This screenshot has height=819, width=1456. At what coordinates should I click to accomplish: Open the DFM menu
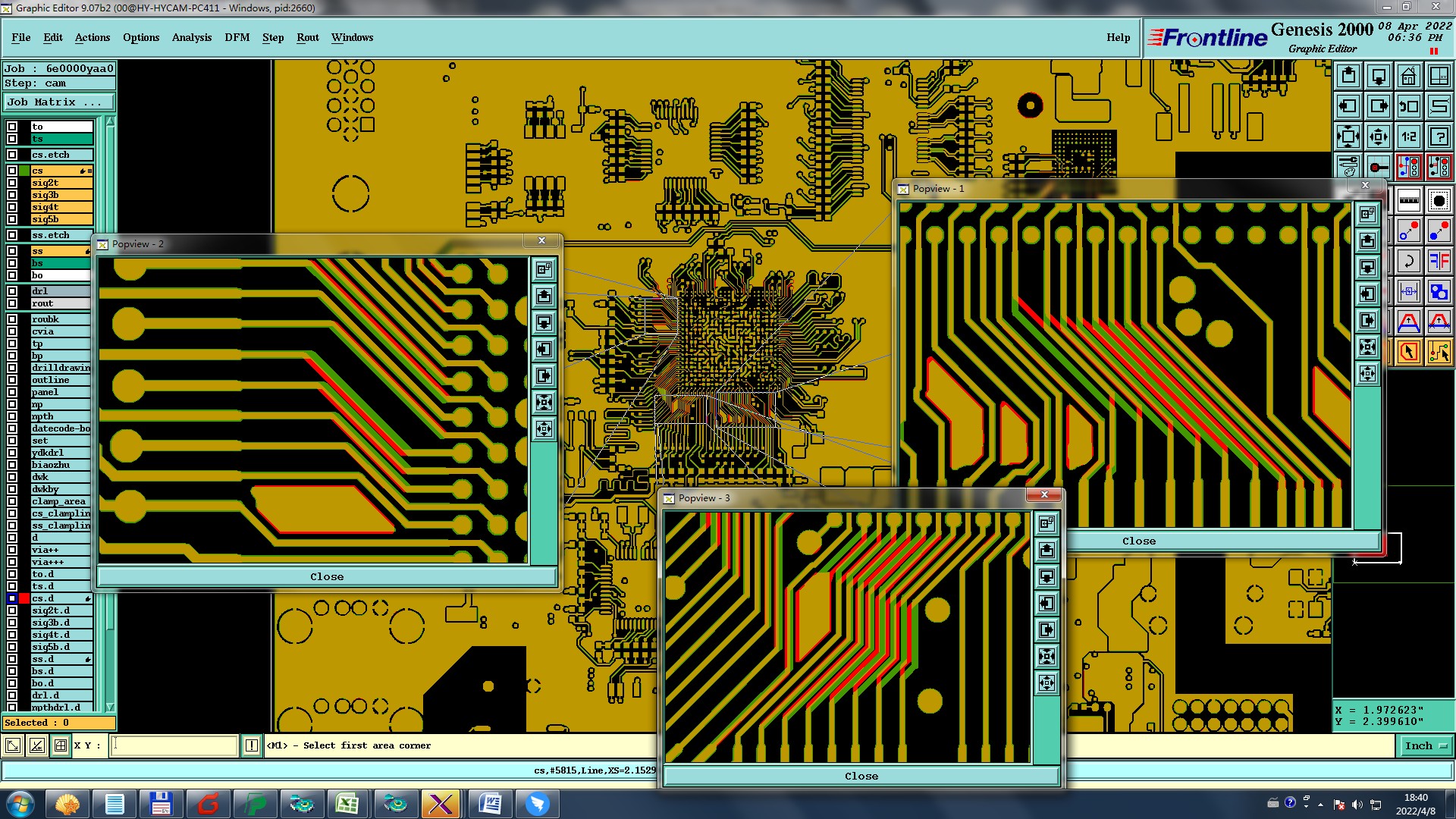tap(237, 37)
